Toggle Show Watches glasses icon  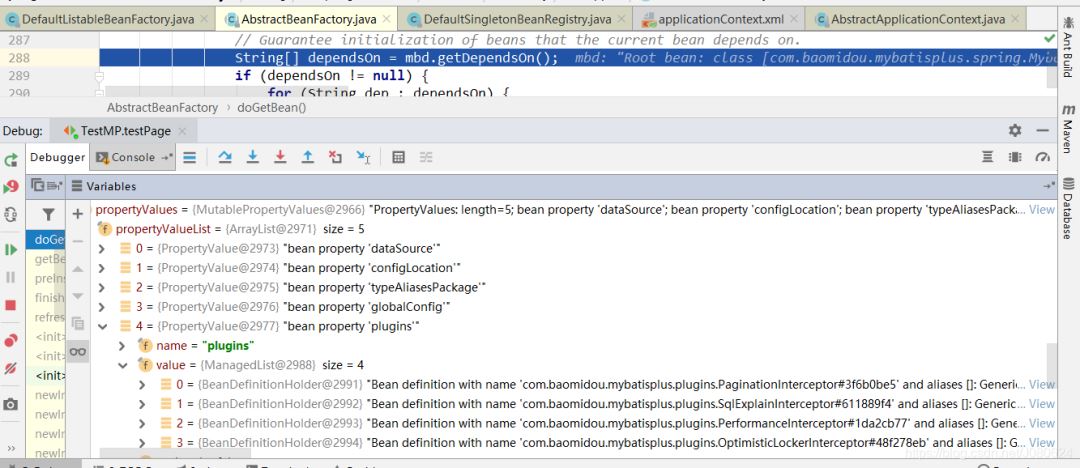78,352
